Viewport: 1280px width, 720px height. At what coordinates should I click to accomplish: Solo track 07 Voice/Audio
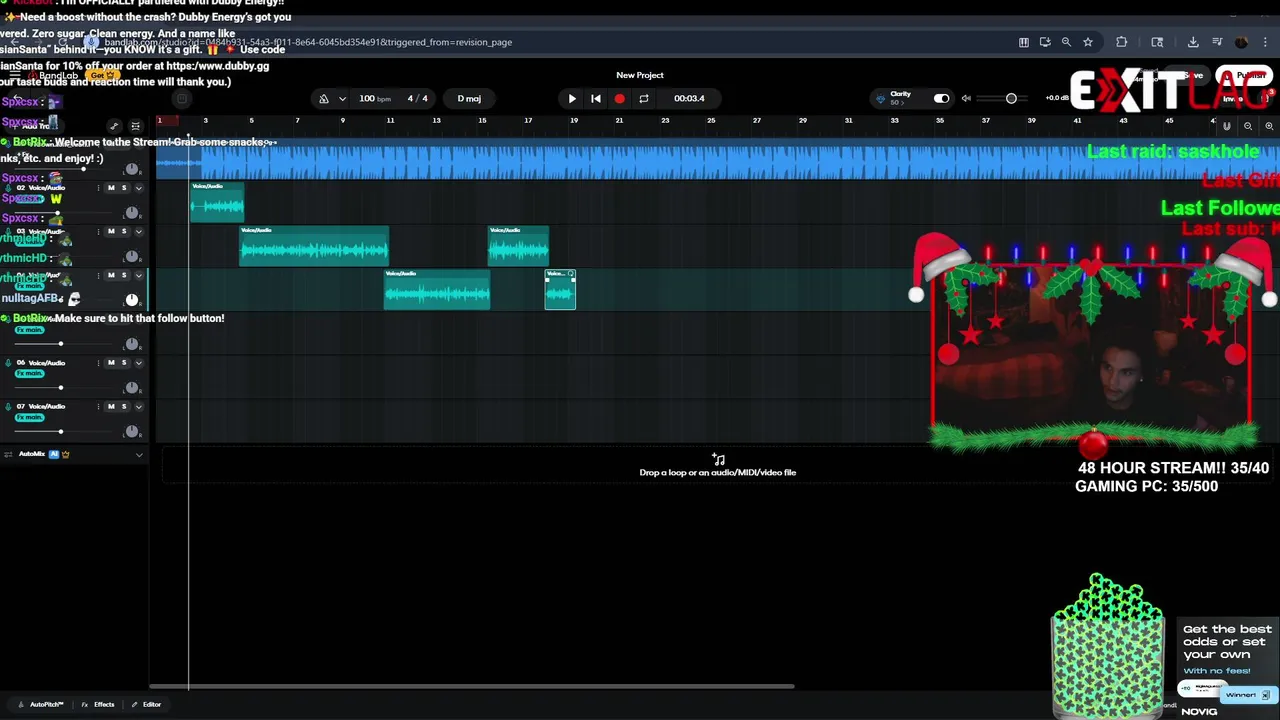point(124,406)
